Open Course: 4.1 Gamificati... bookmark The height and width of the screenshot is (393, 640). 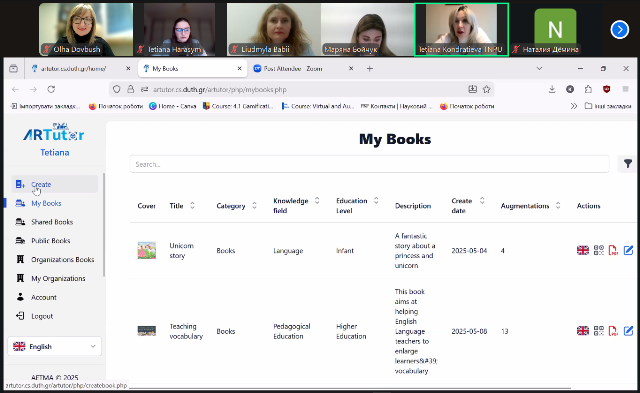click(238, 106)
